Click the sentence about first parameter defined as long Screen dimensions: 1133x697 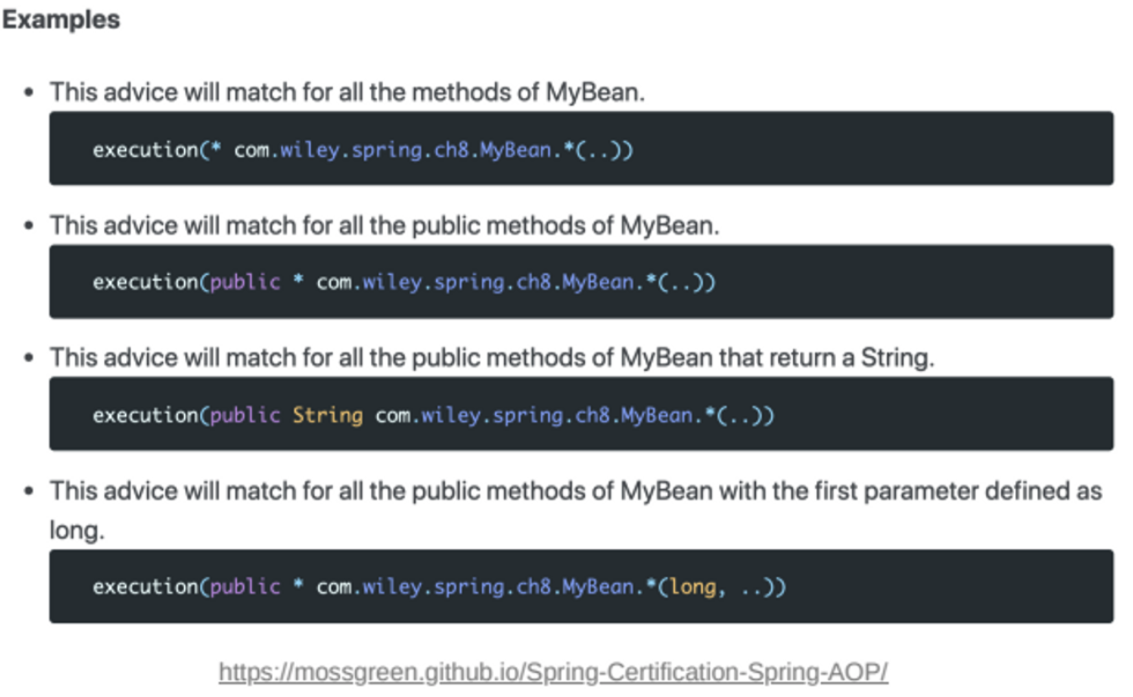click(575, 510)
